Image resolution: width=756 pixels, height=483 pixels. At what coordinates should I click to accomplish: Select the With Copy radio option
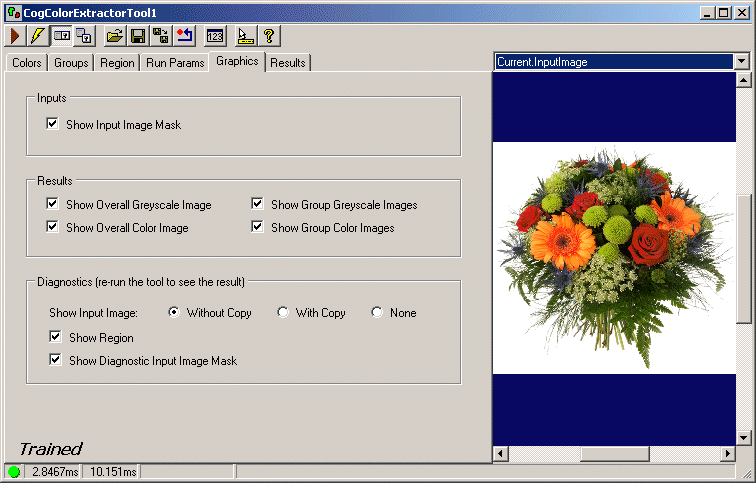tap(283, 313)
